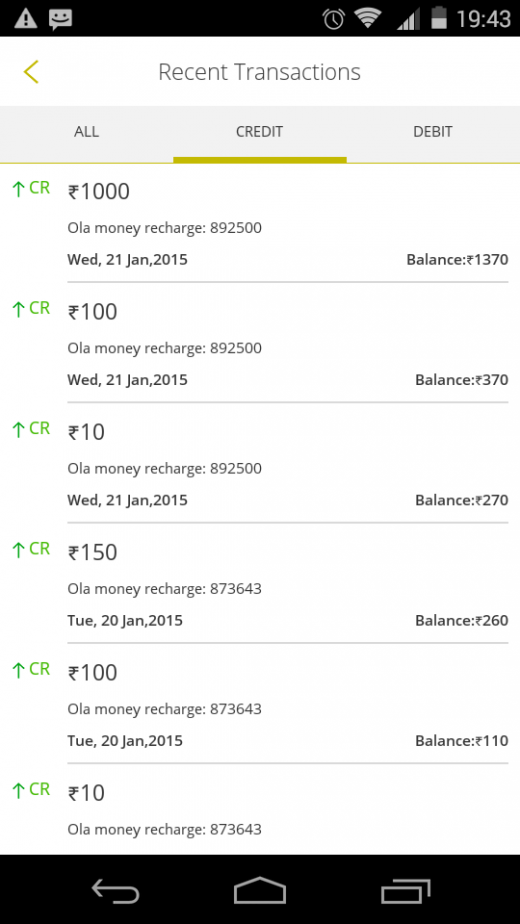Open the ₹1000 credit transaction
Viewport: 520px width, 924px height.
(260, 223)
